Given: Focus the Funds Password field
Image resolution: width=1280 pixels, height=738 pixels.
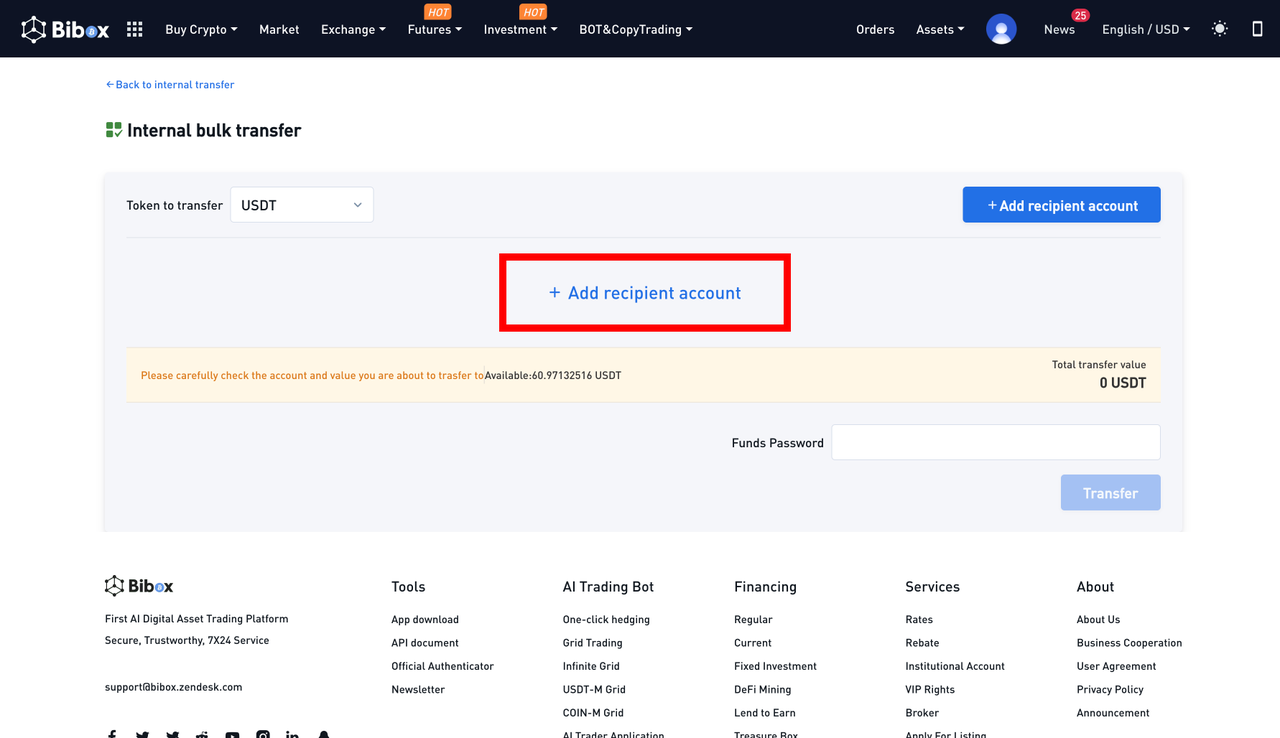Looking at the screenshot, I should 995,442.
